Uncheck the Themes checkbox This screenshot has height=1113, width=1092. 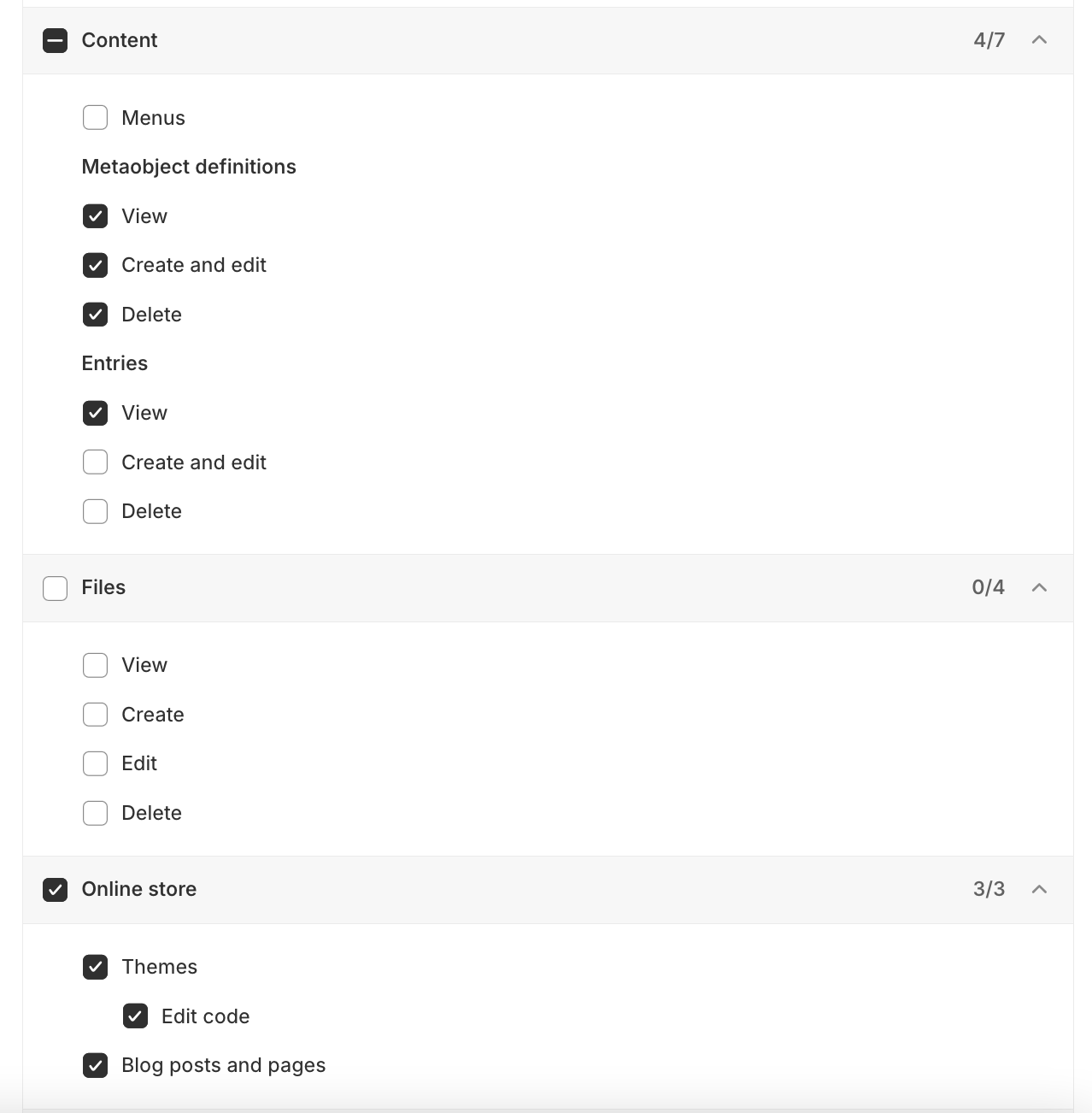point(95,967)
